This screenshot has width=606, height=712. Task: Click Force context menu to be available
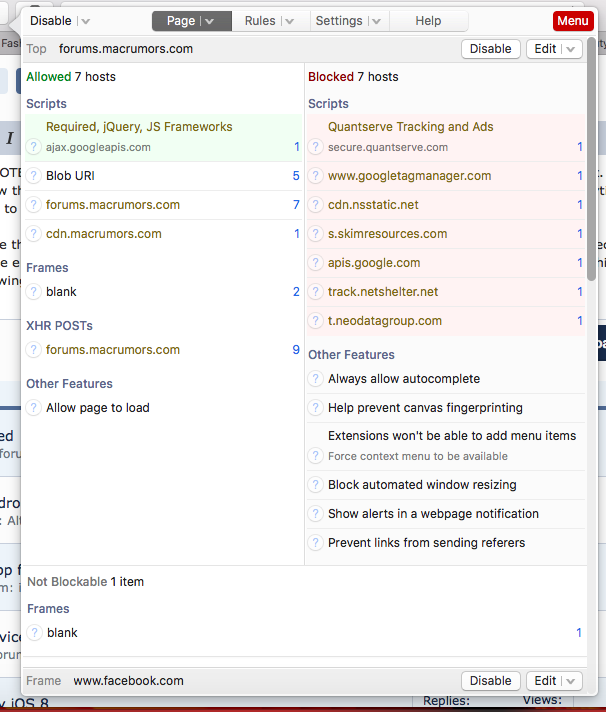point(446,446)
